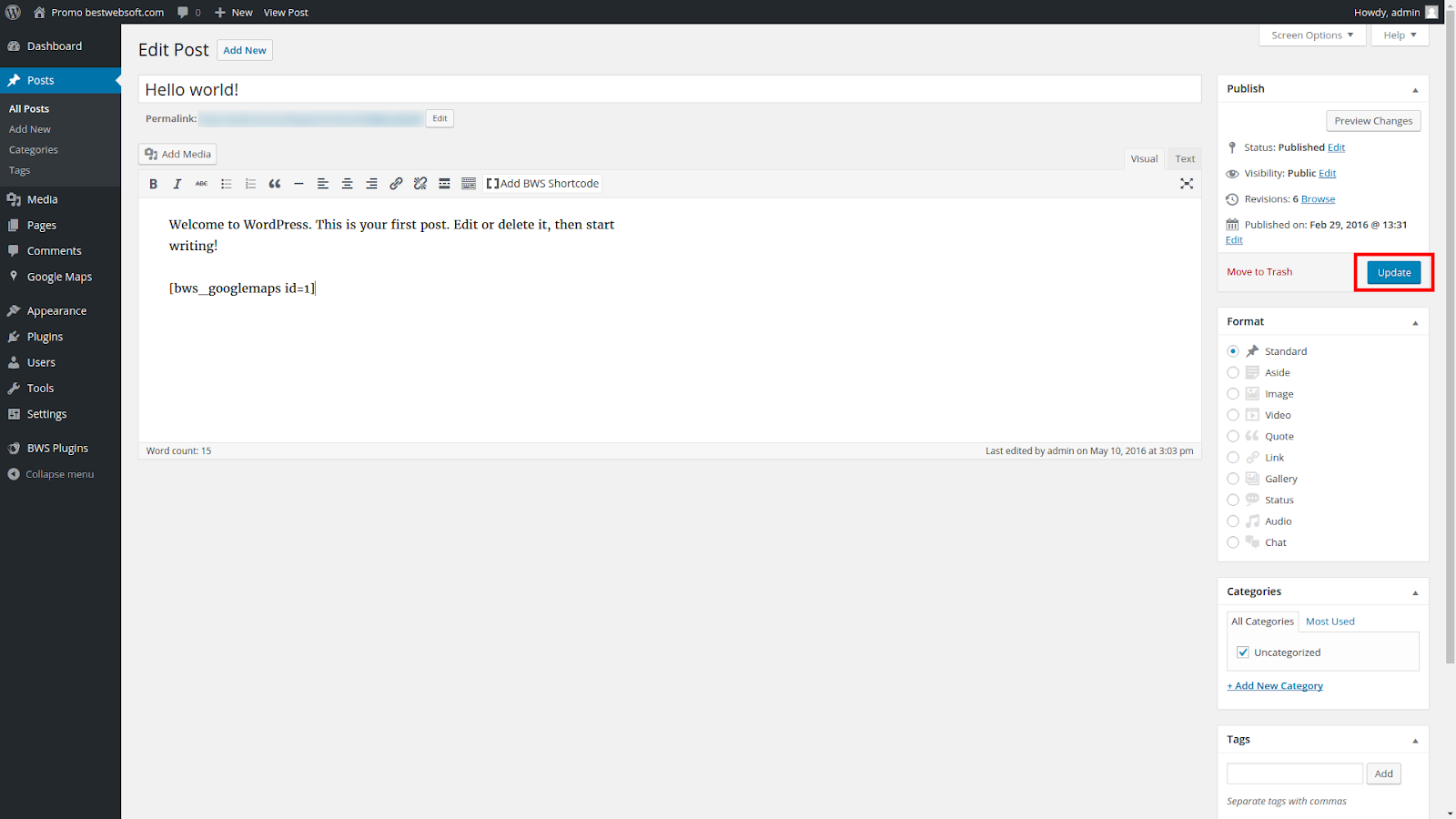The width and height of the screenshot is (1456, 819).
Task: Switch to the Text editor tab
Action: (x=1185, y=158)
